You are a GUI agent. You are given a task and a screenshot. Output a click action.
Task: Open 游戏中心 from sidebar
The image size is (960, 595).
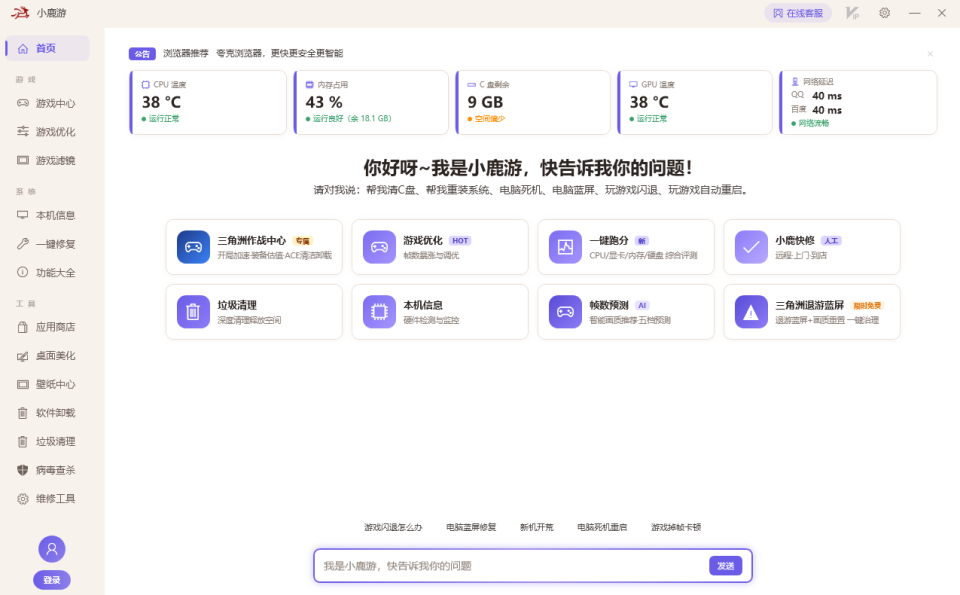click(48, 103)
